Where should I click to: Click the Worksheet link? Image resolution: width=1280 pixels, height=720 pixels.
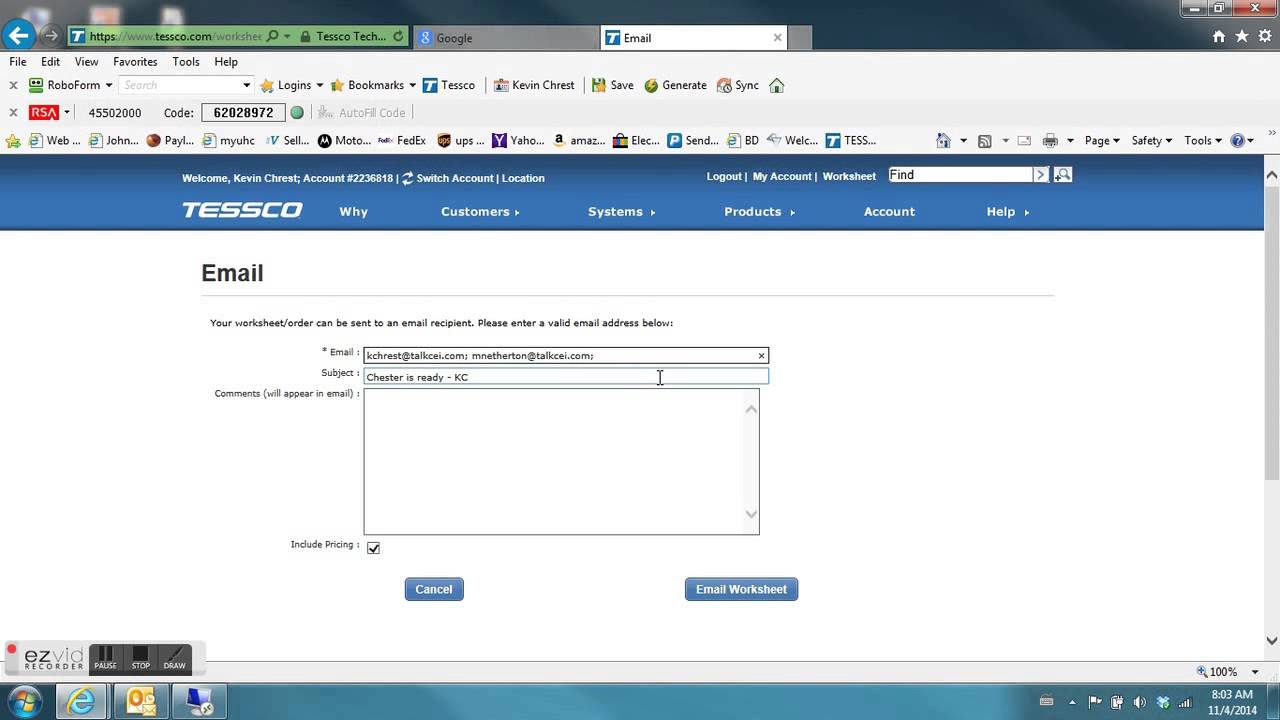point(849,176)
